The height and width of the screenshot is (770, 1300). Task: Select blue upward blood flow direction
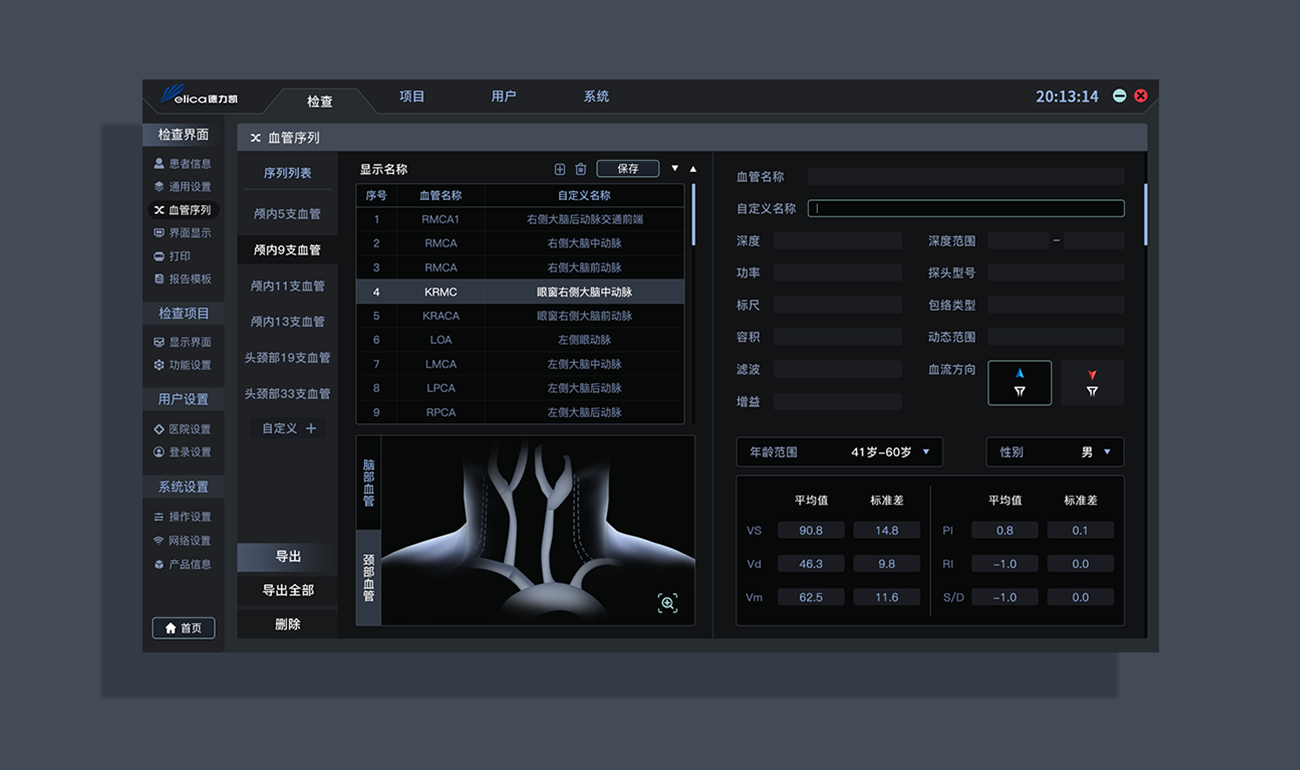click(1019, 382)
